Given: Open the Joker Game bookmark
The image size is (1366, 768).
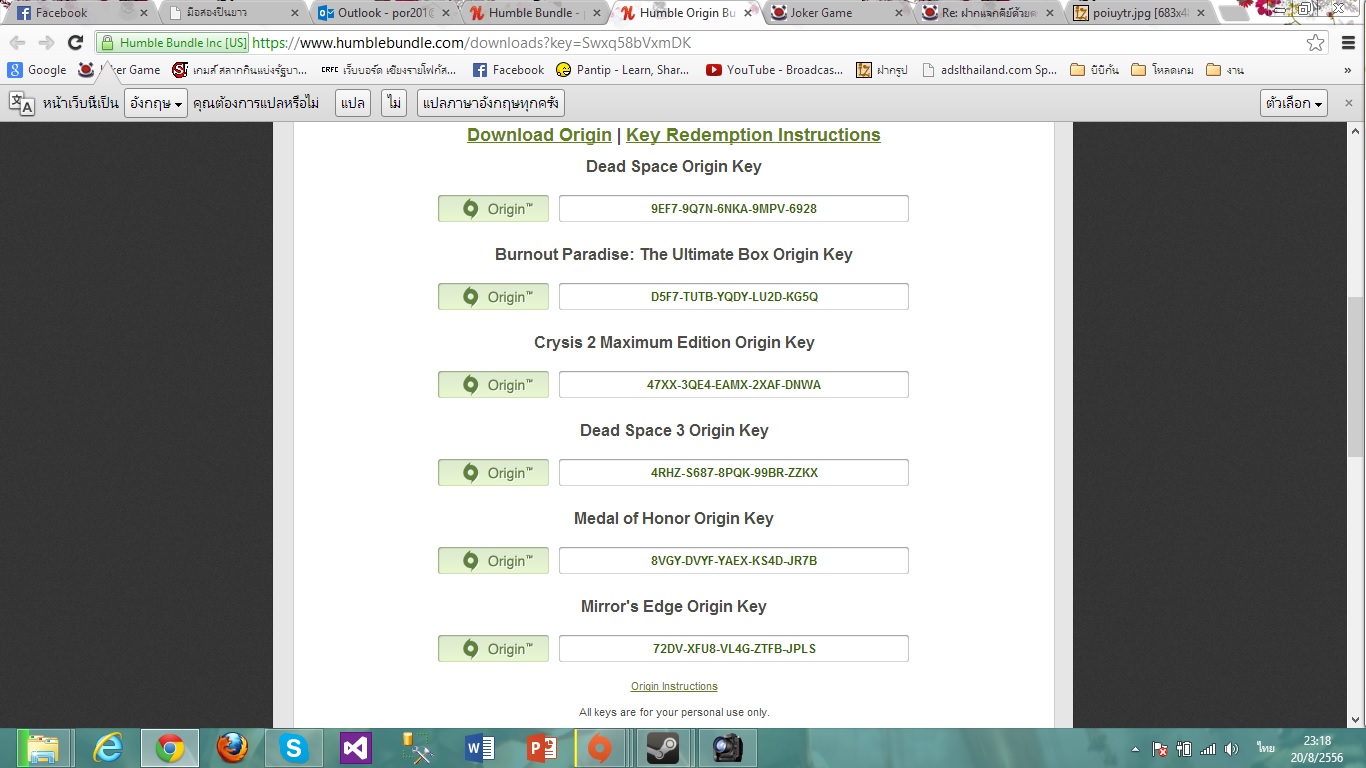Looking at the screenshot, I should 120,70.
